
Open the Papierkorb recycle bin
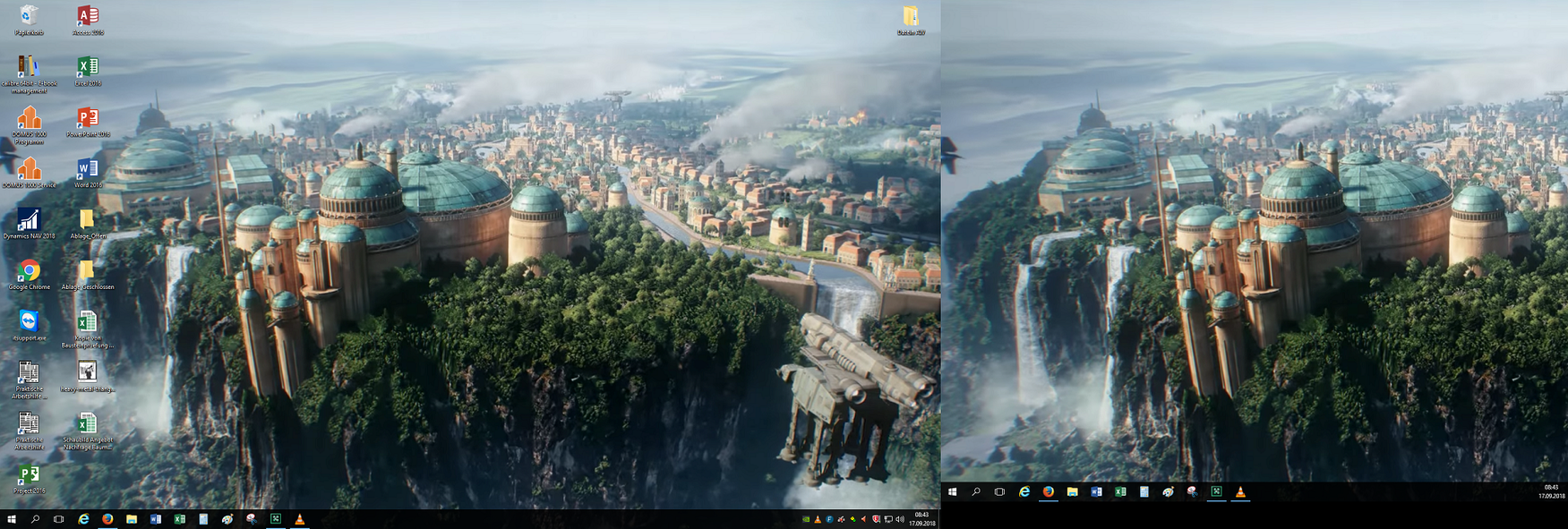click(29, 16)
